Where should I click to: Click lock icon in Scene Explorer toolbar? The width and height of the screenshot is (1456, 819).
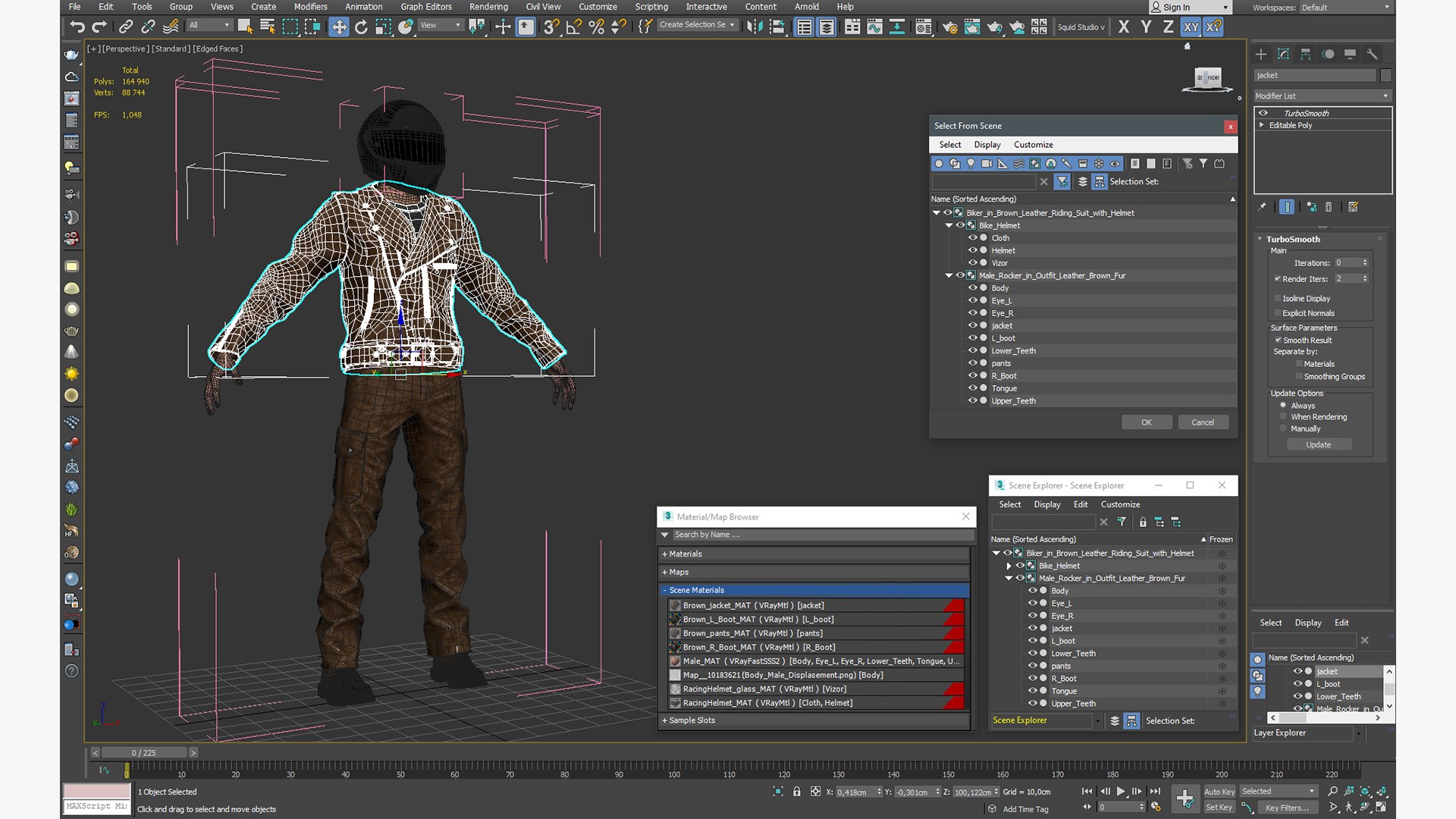click(x=1143, y=522)
